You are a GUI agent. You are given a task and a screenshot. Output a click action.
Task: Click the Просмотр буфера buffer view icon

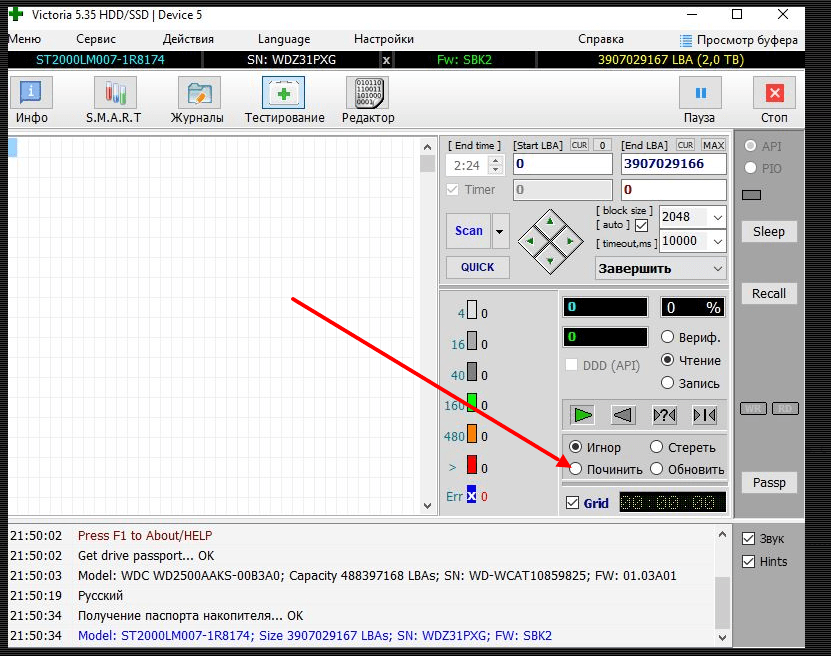click(686, 40)
